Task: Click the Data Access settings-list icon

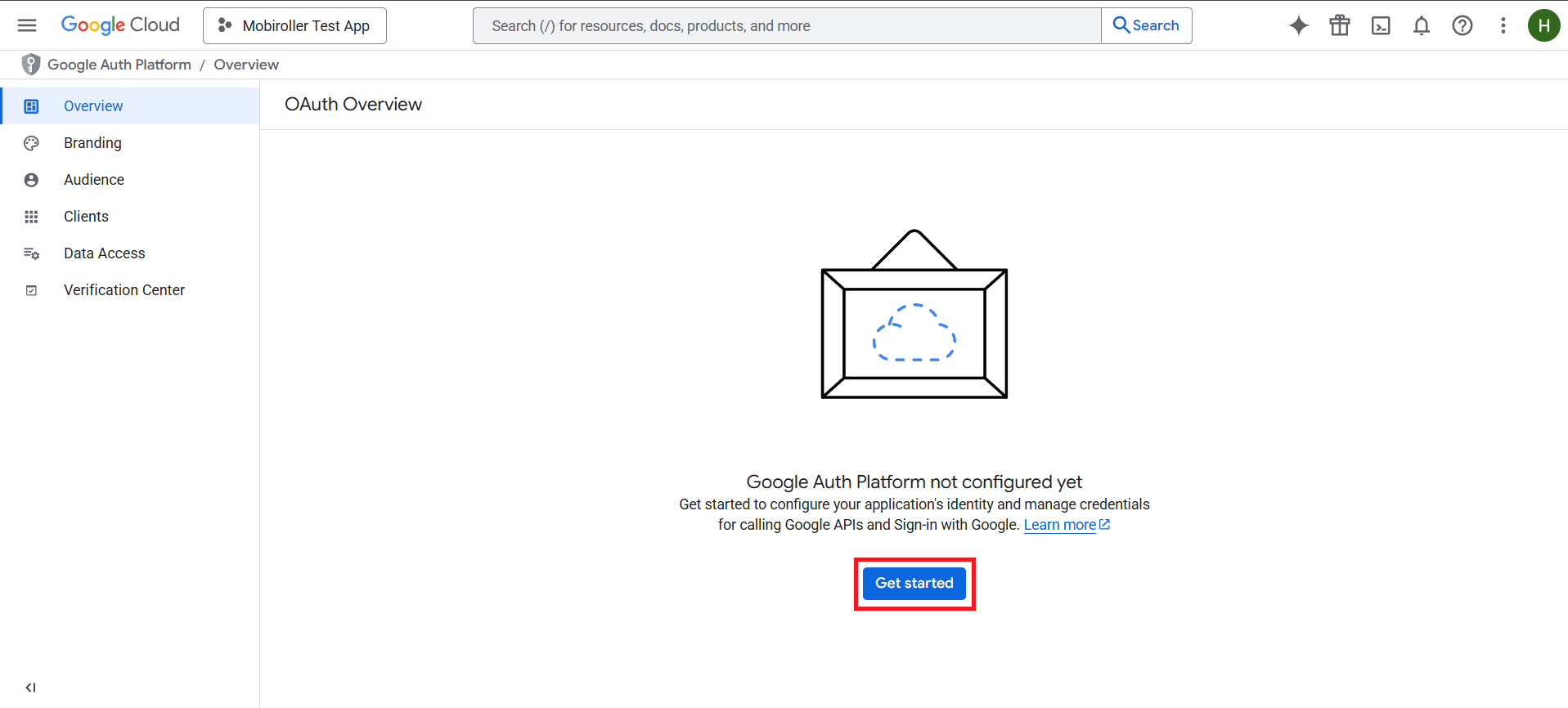Action: (31, 253)
